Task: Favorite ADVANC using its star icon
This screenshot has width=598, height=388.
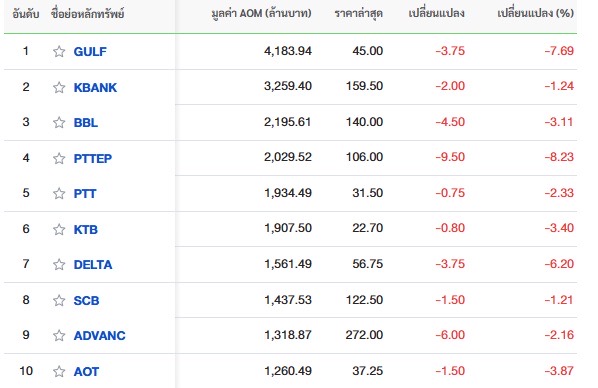Action: (x=59, y=335)
